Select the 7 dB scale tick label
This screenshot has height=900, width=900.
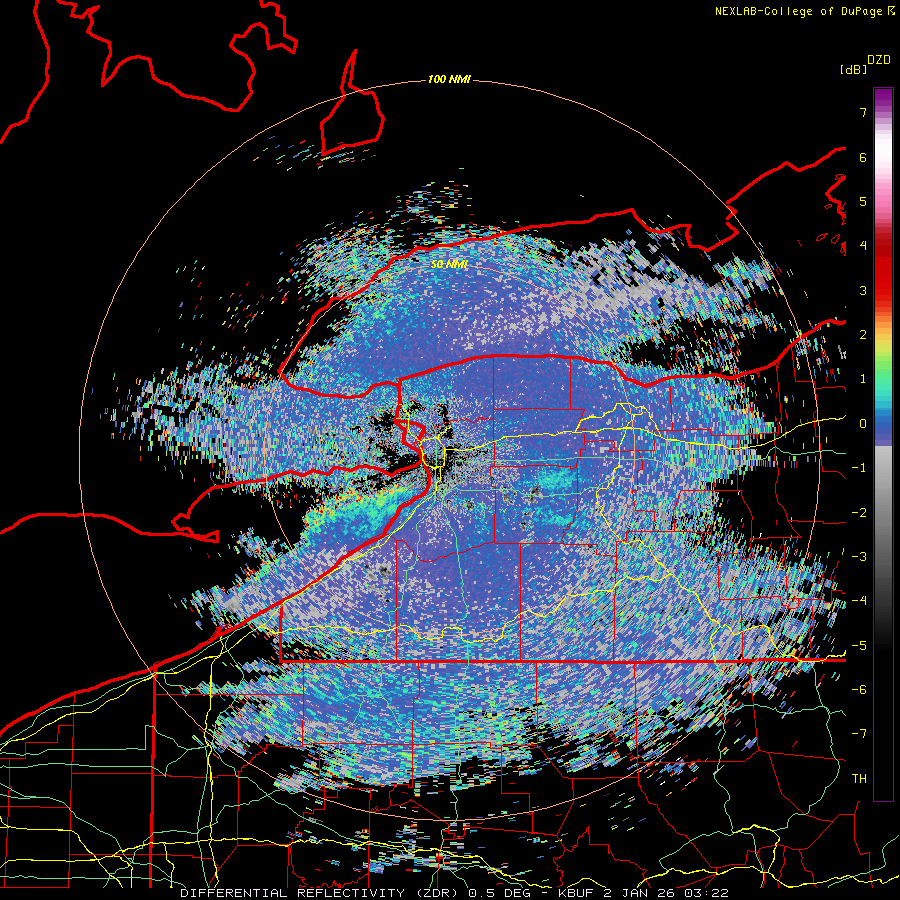(863, 112)
